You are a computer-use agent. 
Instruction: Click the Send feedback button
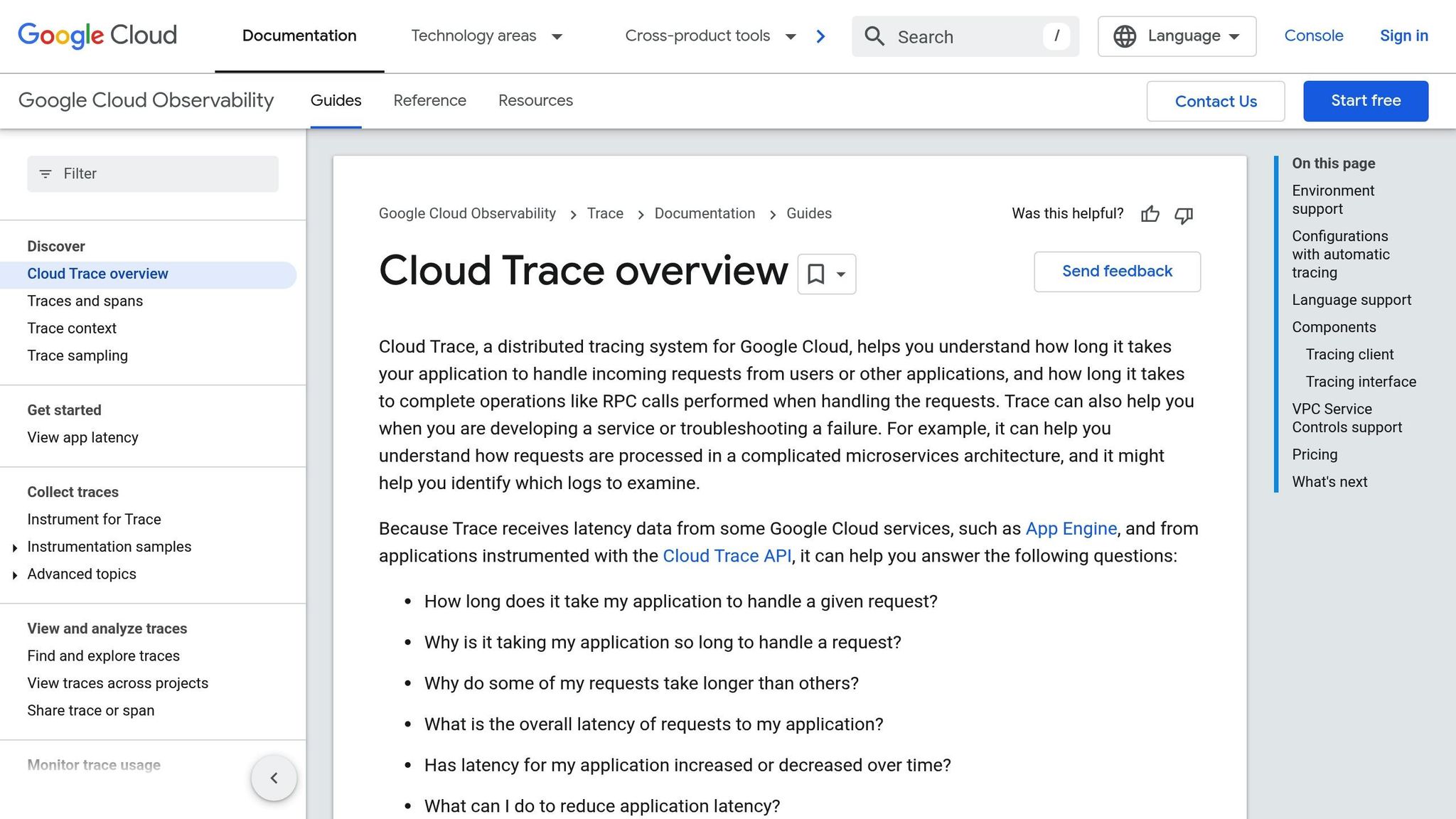pos(1117,272)
